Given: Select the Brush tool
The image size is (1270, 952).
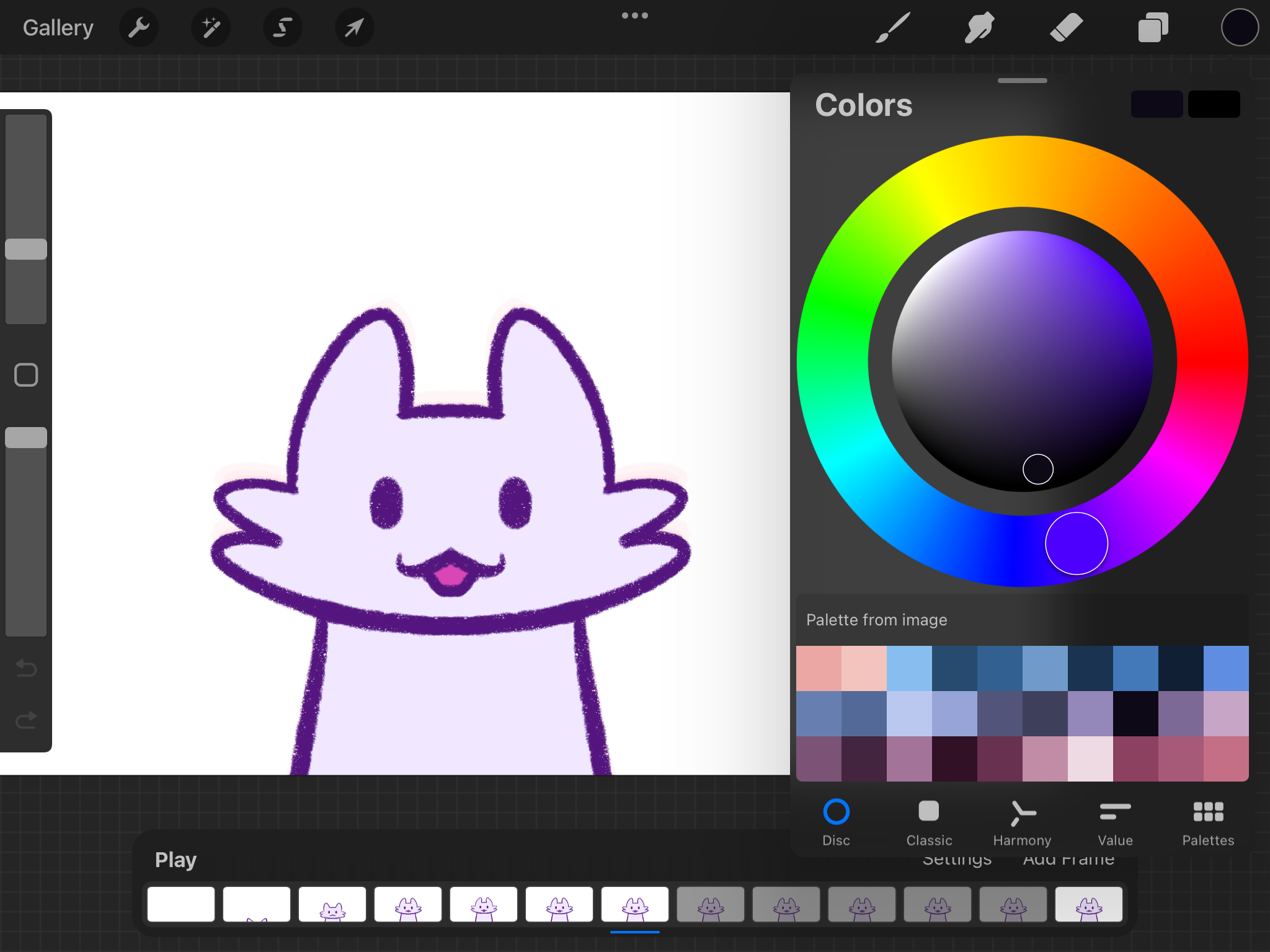Looking at the screenshot, I should [x=892, y=27].
